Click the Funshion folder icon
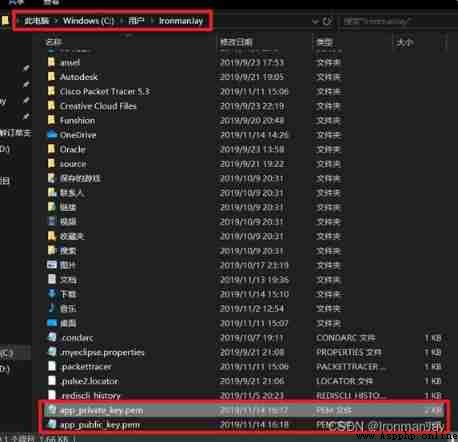 (x=51, y=120)
